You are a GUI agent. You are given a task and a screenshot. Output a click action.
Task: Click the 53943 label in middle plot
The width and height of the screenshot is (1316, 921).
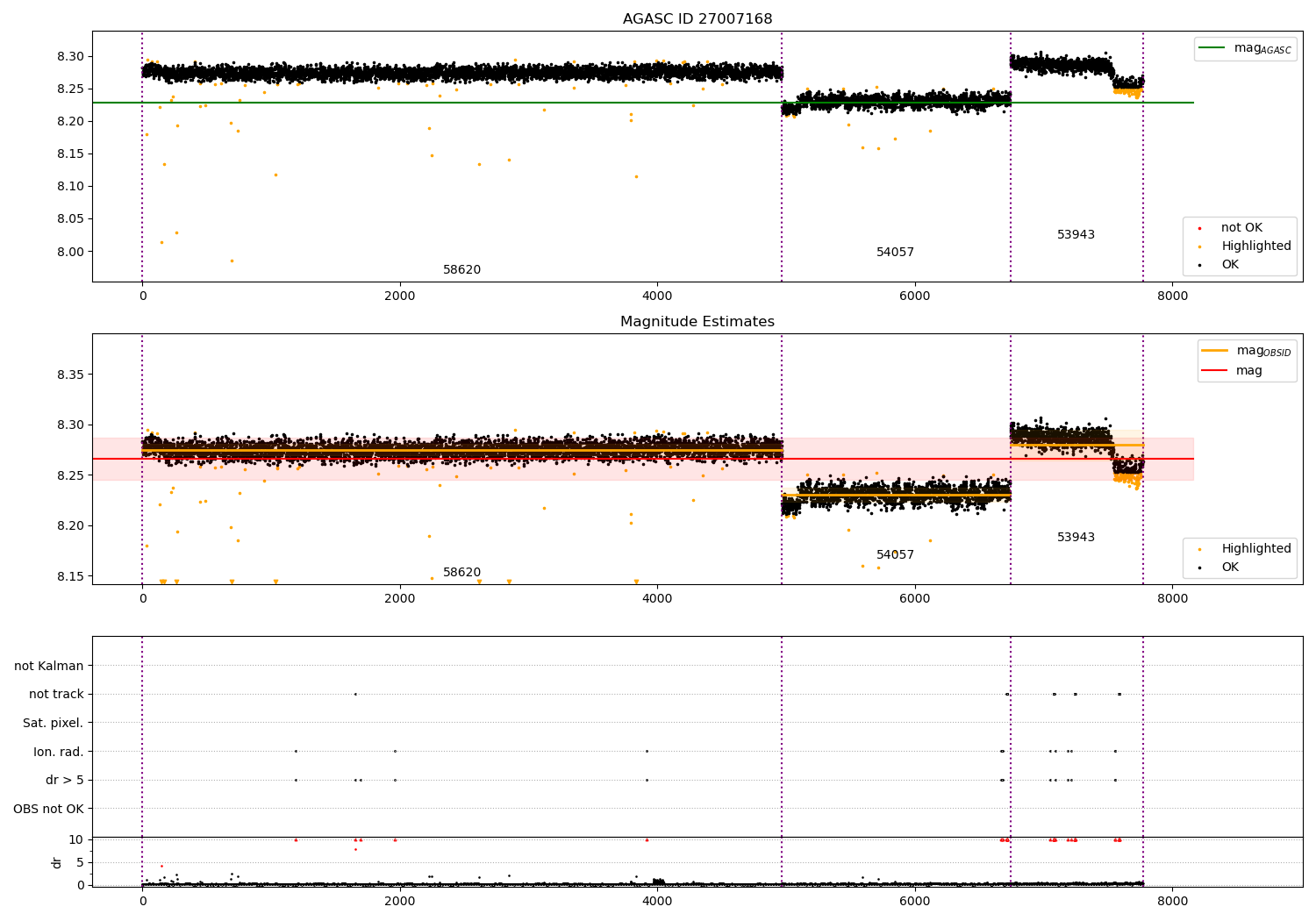pos(1076,538)
